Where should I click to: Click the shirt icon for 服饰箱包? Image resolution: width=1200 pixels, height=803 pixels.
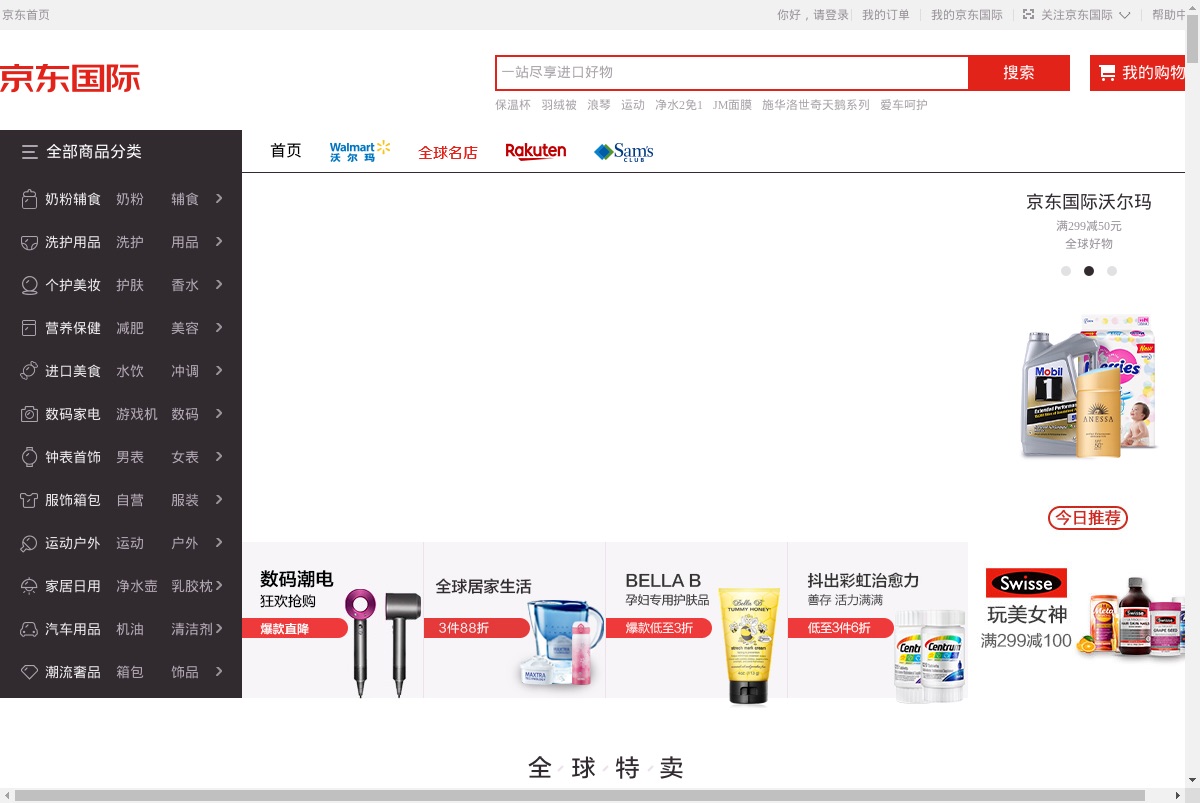click(x=30, y=500)
